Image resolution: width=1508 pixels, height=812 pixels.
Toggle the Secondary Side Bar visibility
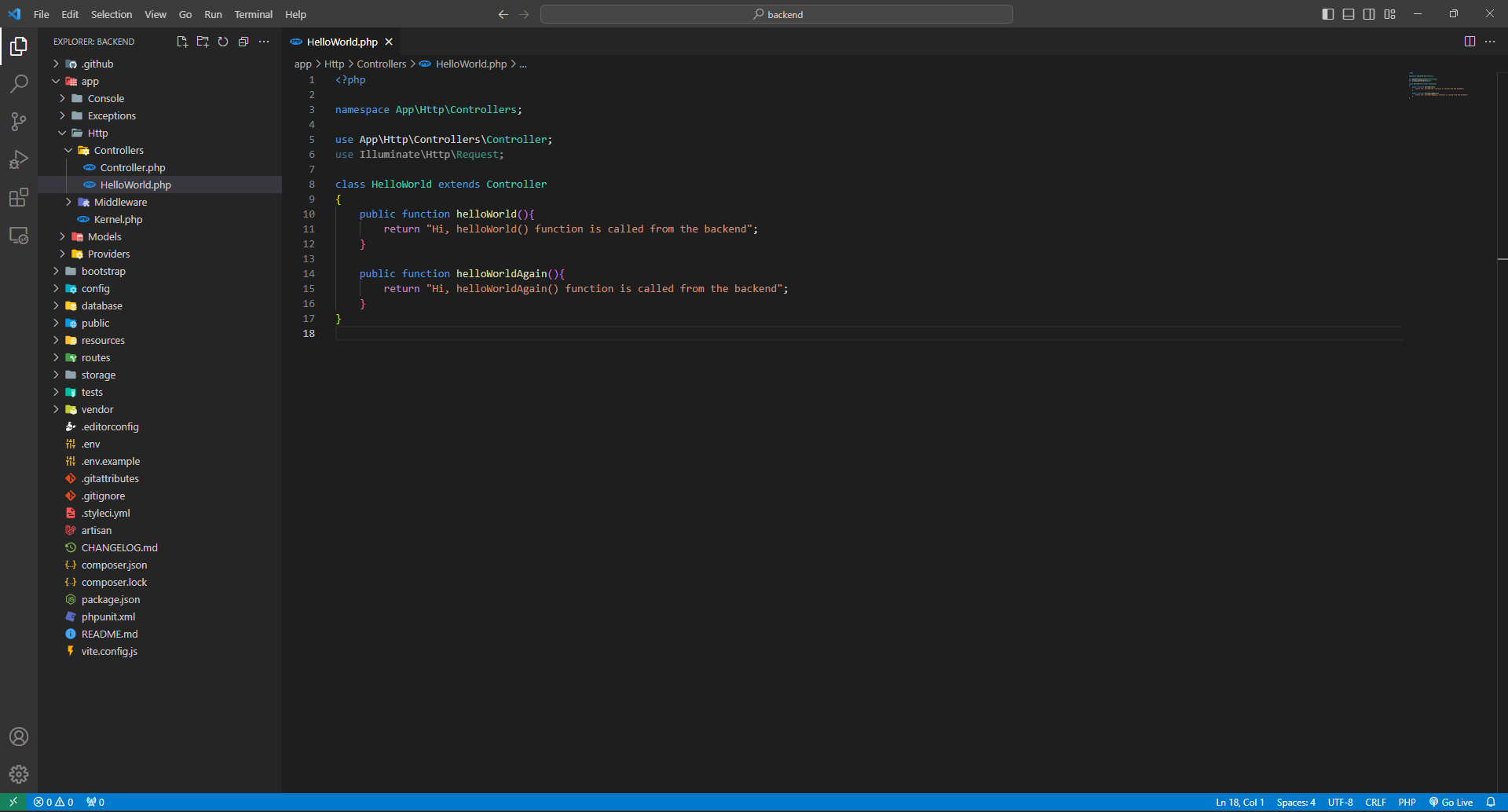(x=1369, y=14)
